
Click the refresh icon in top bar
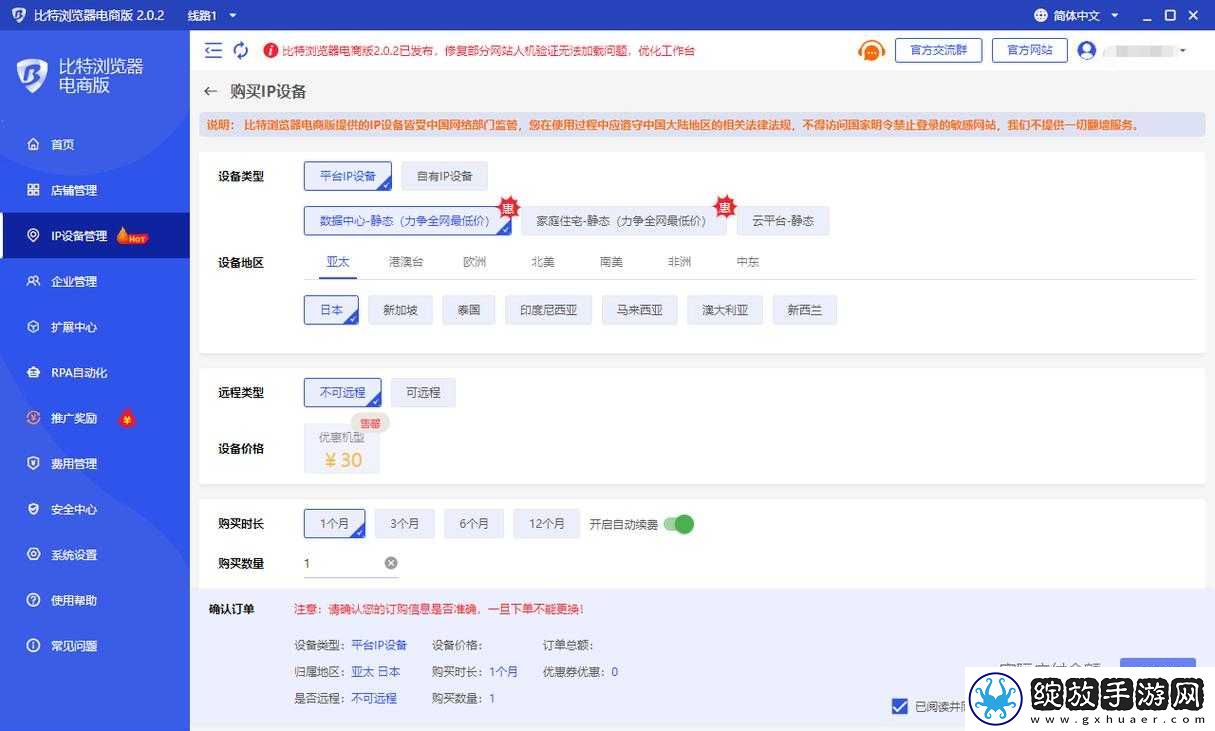[241, 50]
